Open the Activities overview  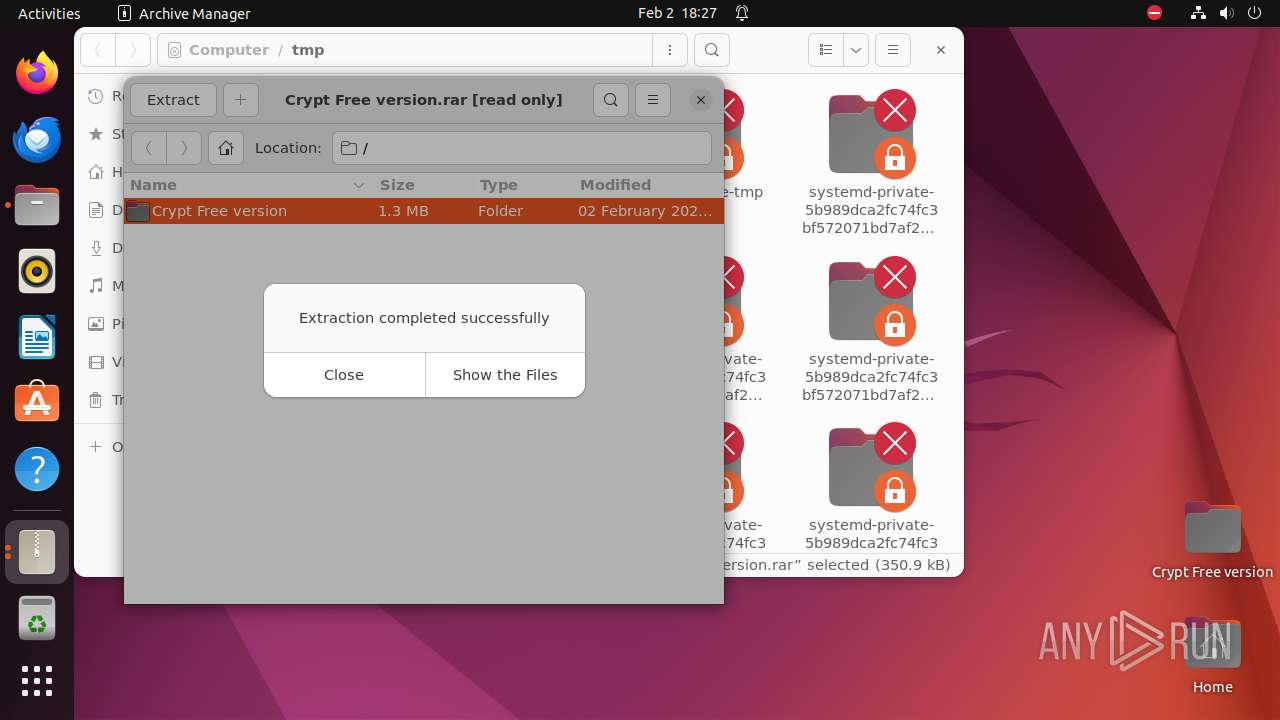pos(49,13)
